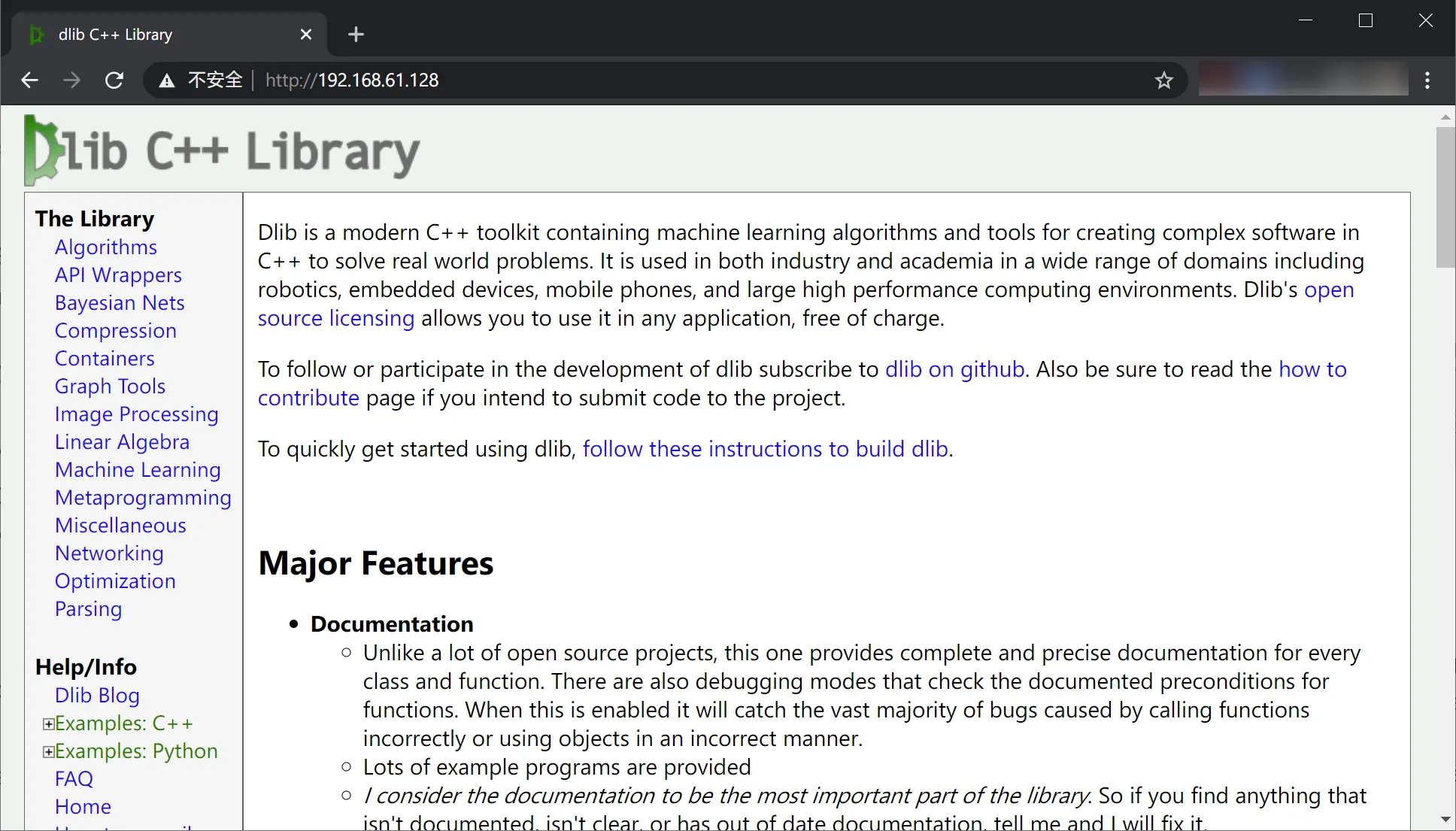Follow the dlib on github link
Viewport: 1456px width, 831px height.
coord(954,369)
